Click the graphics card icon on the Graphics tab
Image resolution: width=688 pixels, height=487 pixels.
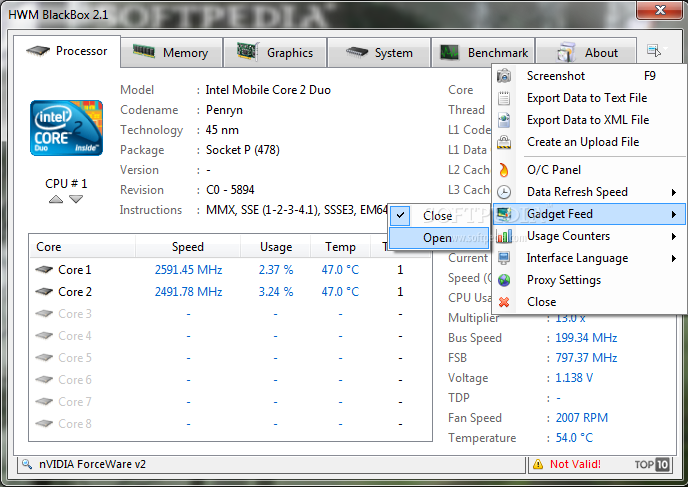(248, 52)
